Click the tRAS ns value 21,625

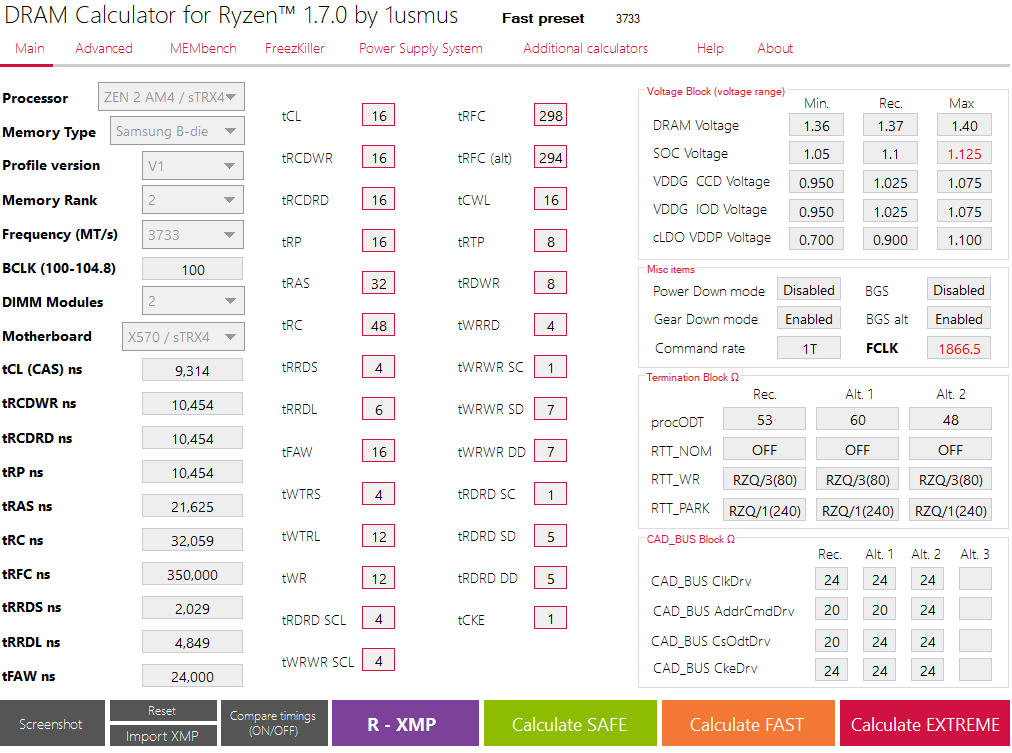[192, 506]
